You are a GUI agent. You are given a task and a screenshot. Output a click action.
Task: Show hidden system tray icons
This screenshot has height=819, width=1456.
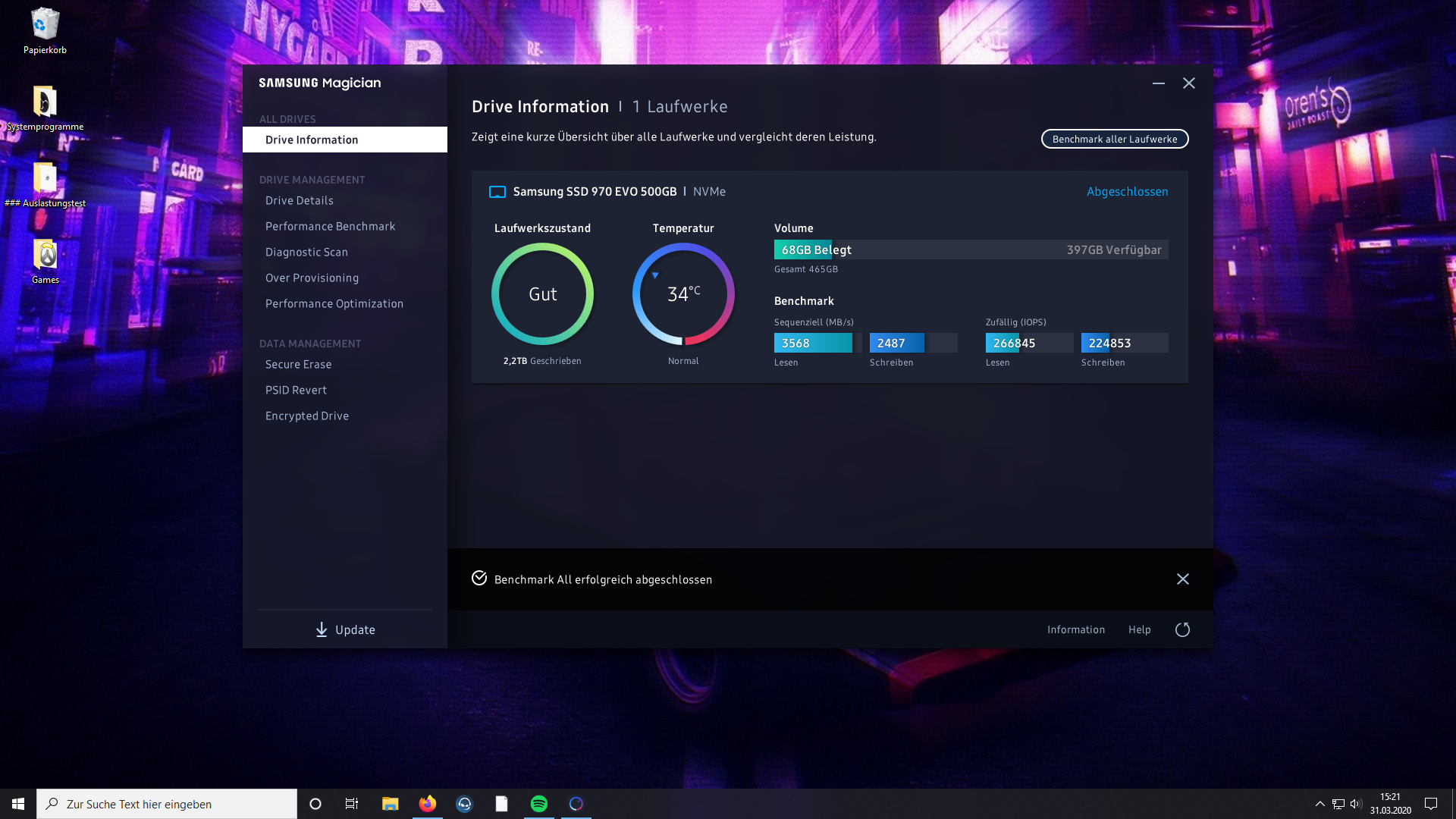[1319, 804]
